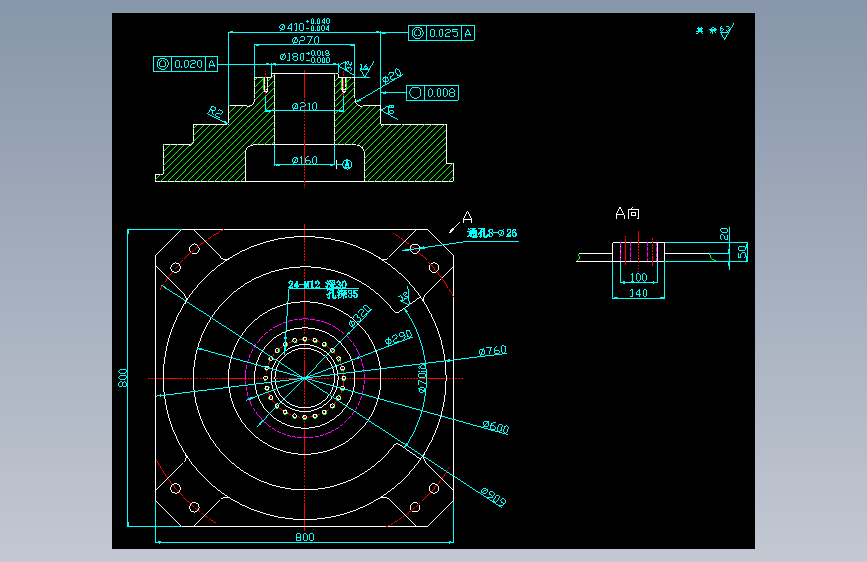Click the A view-direction arrow label

(467, 217)
